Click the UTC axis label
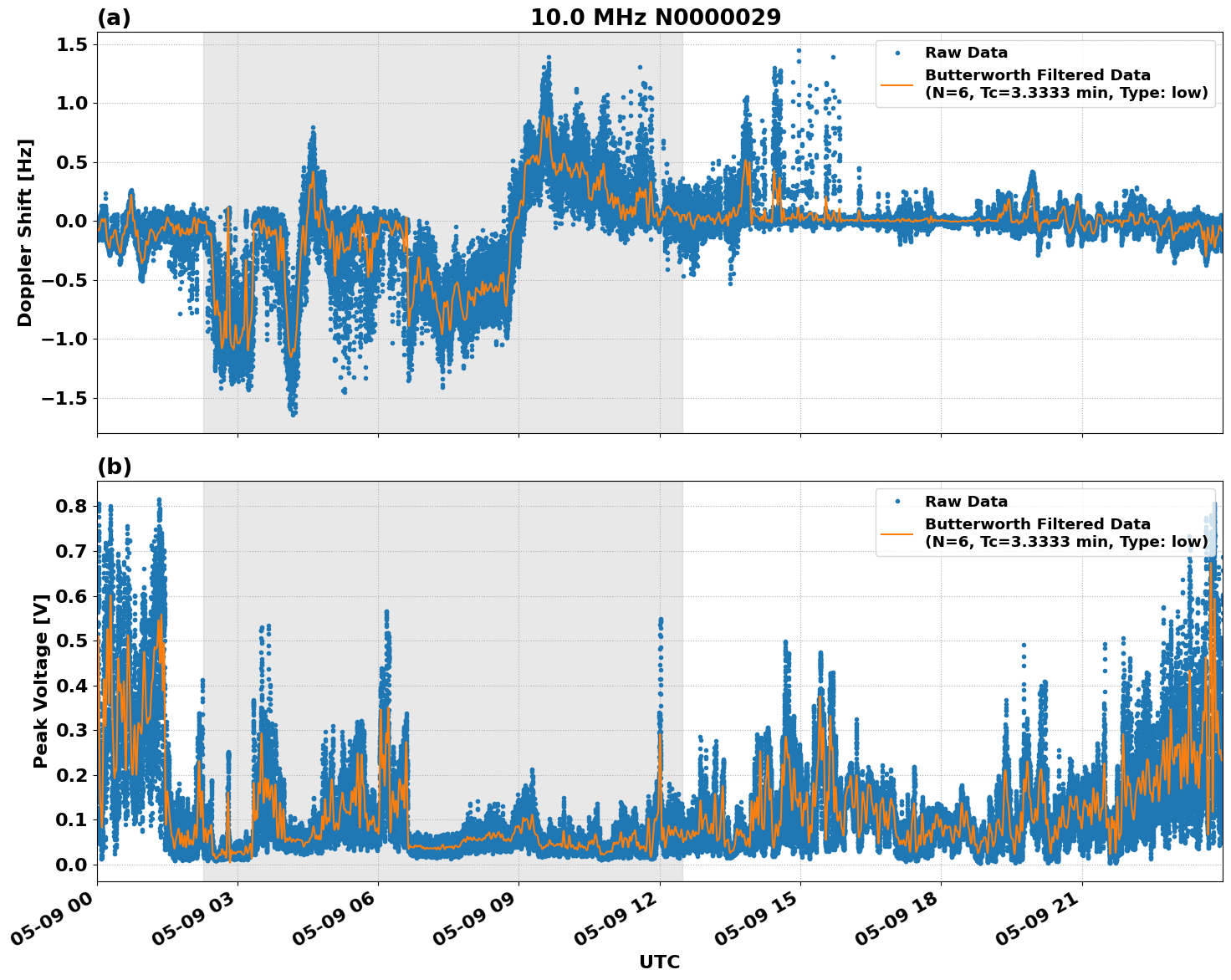1231x980 pixels. (x=660, y=962)
